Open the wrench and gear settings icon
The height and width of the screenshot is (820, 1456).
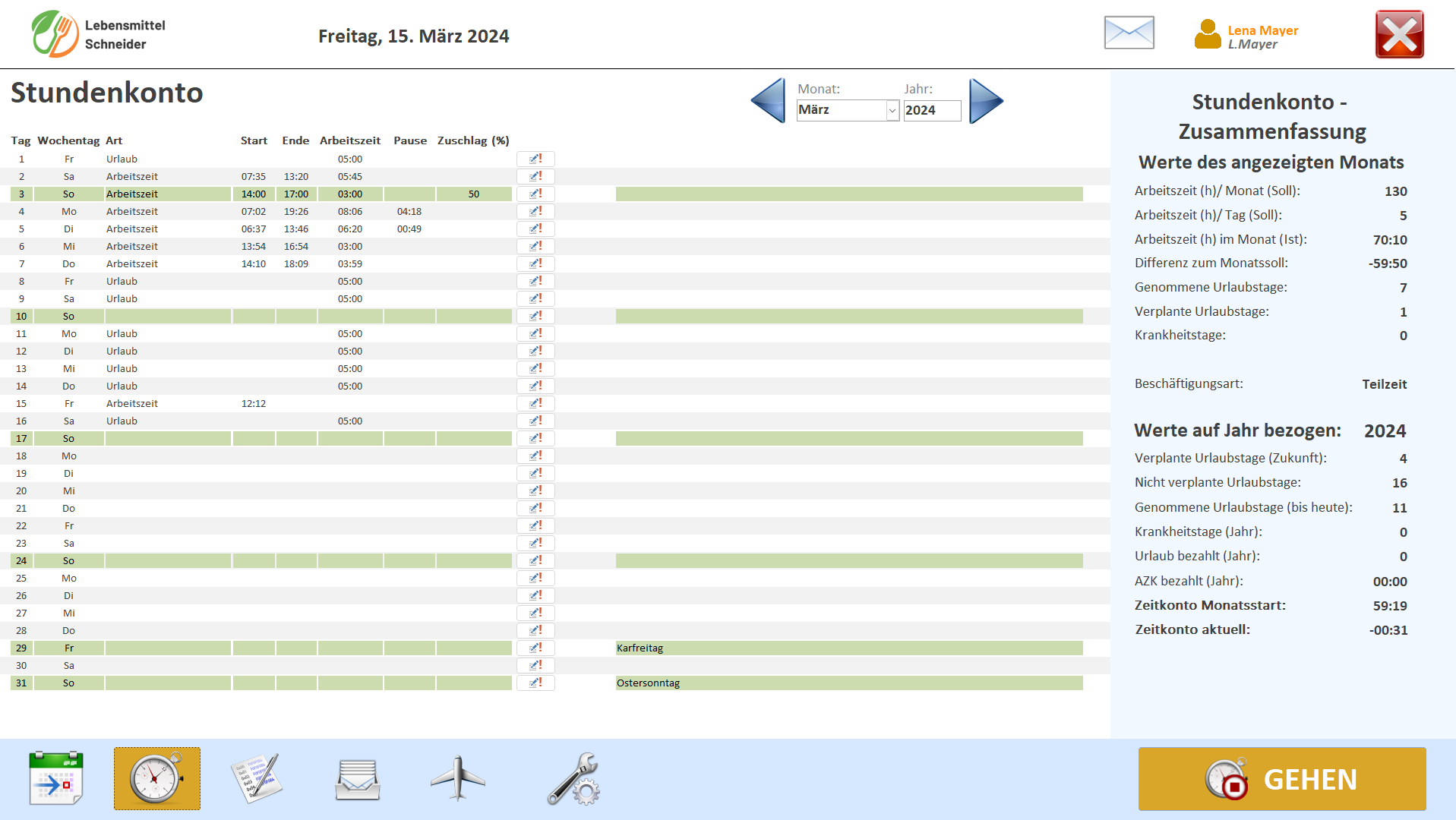(x=573, y=778)
